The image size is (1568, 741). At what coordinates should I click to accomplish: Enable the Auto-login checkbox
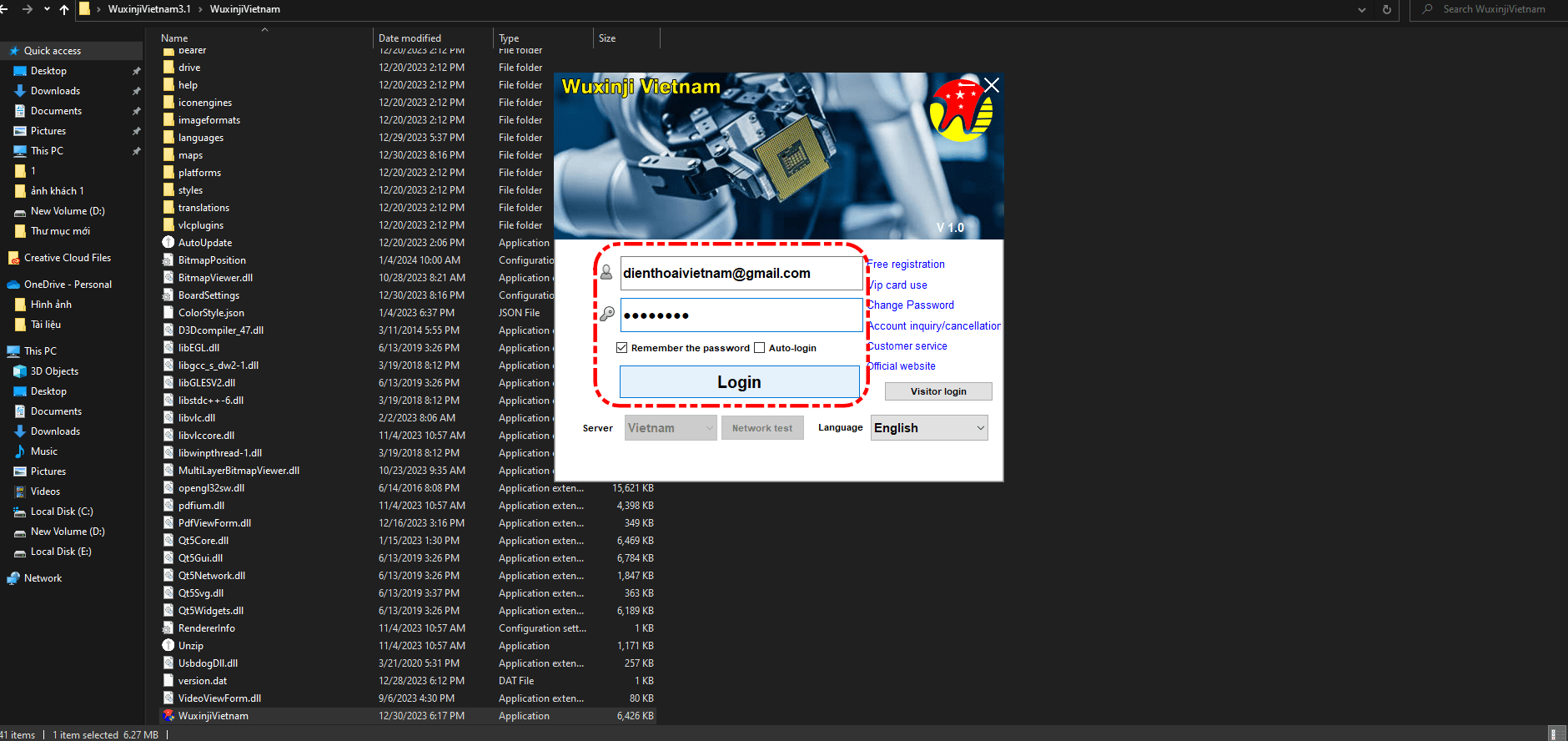pyautogui.click(x=759, y=348)
